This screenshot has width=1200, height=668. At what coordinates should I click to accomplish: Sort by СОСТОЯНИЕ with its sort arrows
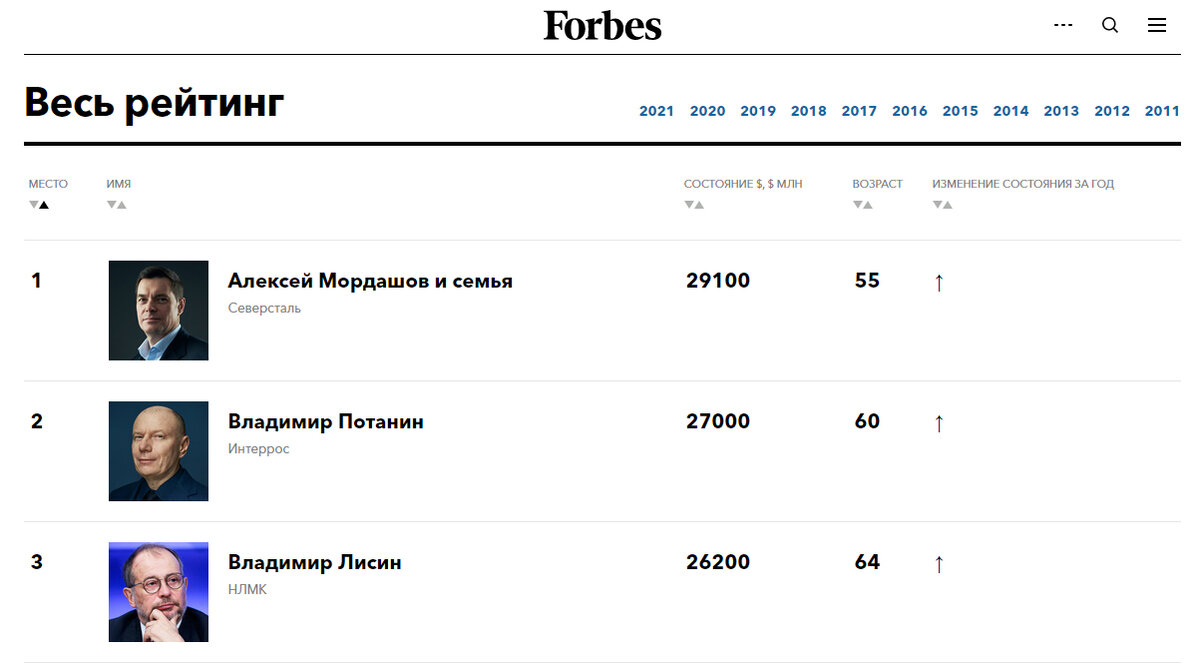[x=694, y=205]
